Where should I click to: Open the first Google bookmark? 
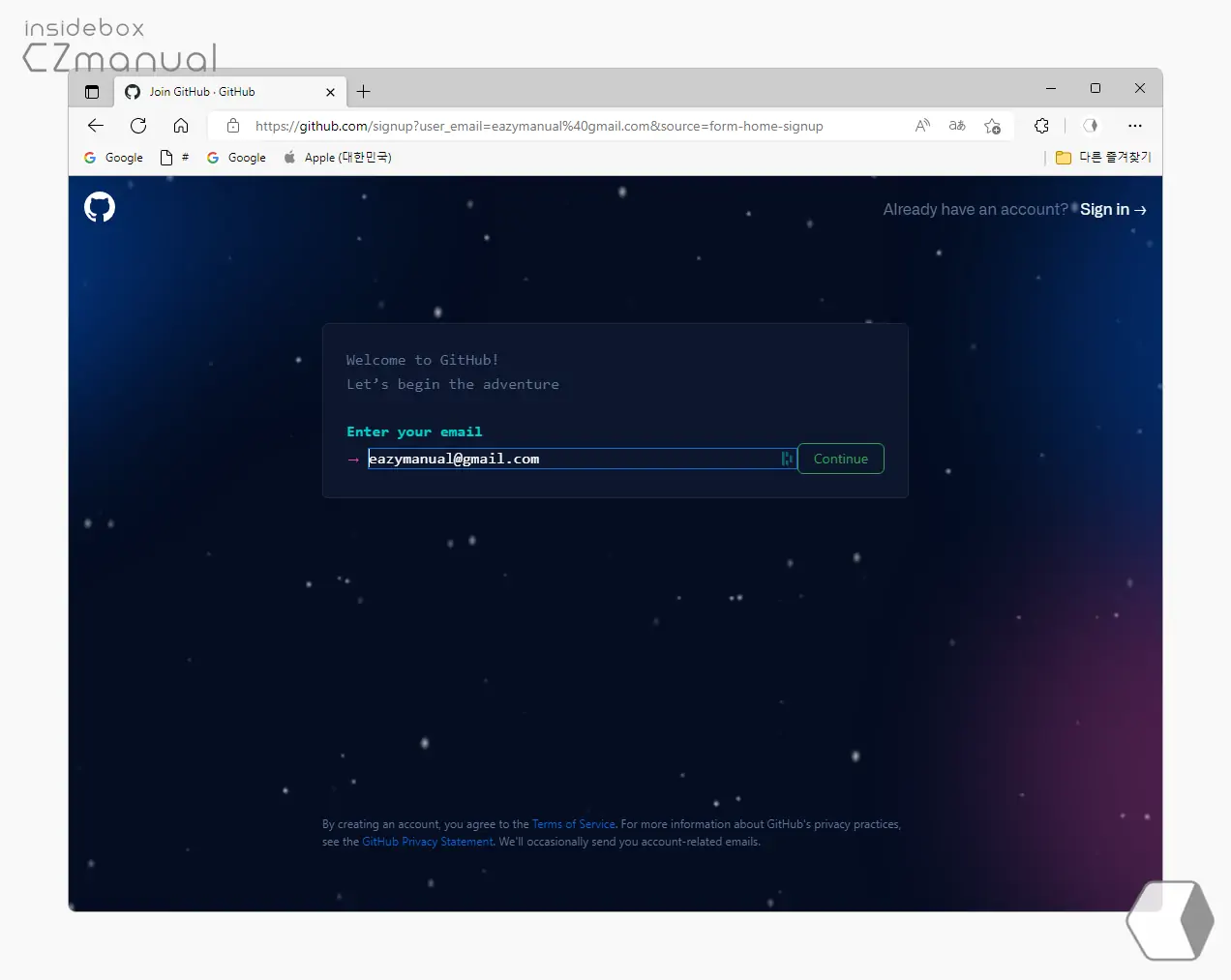tap(113, 158)
